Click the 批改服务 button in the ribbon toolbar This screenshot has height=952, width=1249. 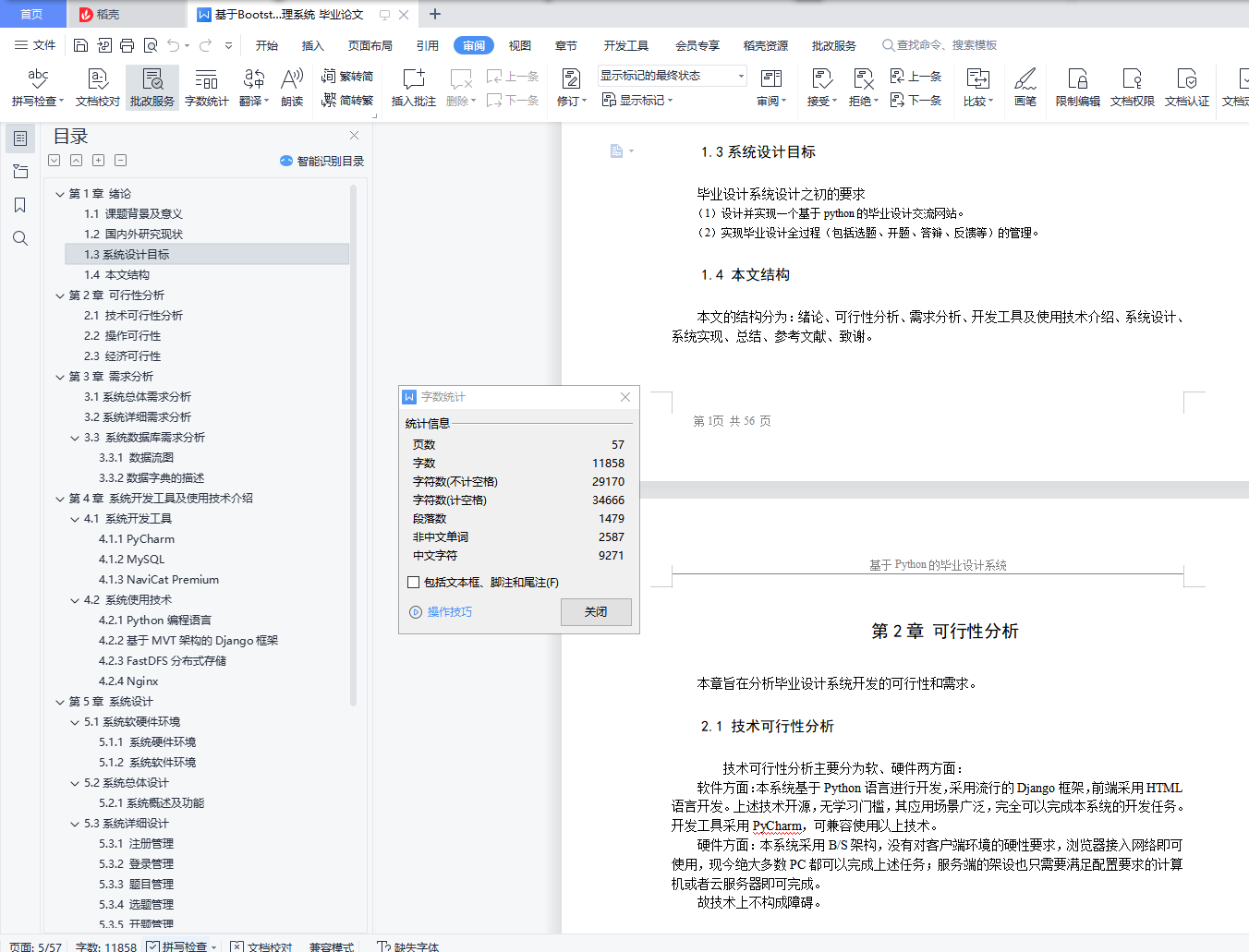pos(152,89)
